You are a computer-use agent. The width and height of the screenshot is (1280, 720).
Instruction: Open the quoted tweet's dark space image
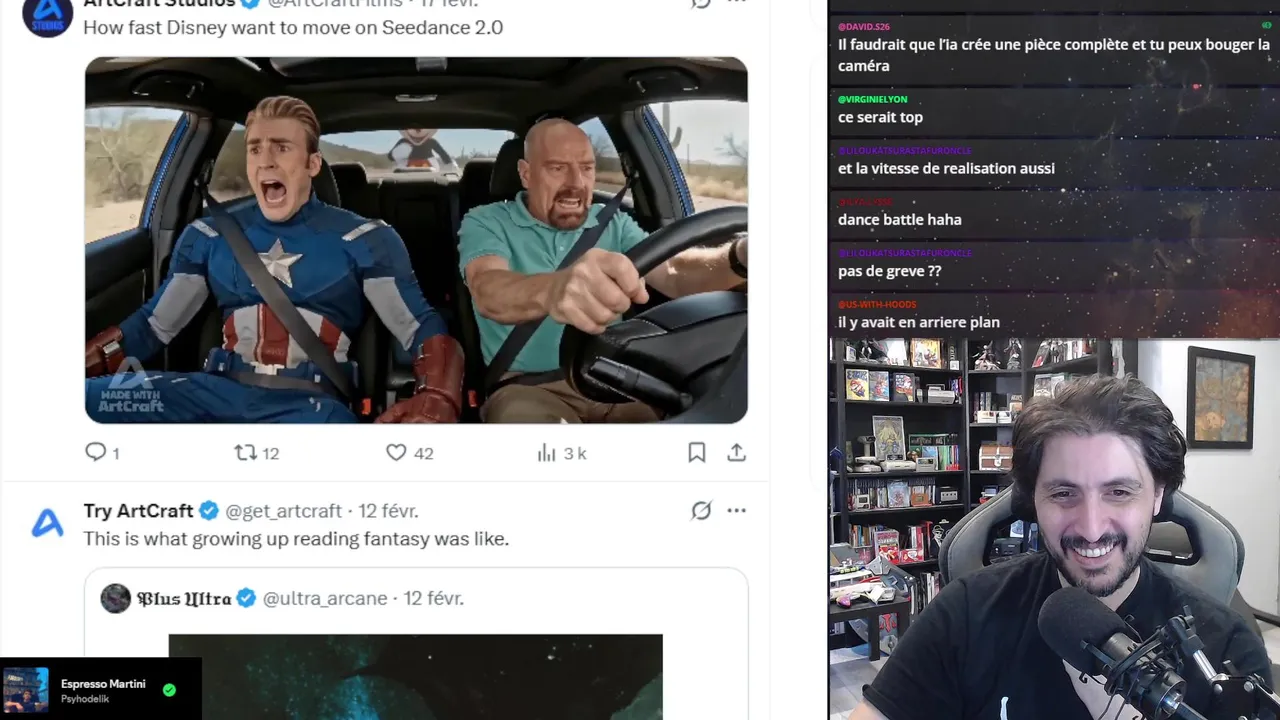tap(415, 677)
